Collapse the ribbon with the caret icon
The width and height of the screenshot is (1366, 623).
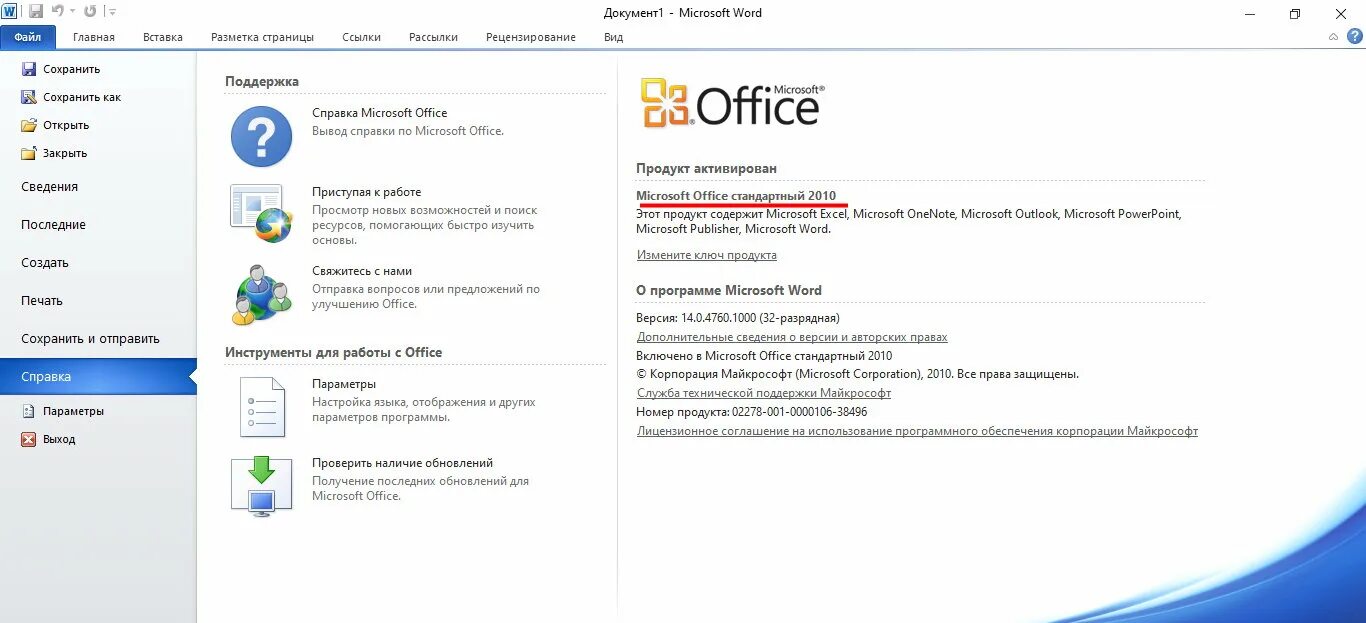(1334, 37)
